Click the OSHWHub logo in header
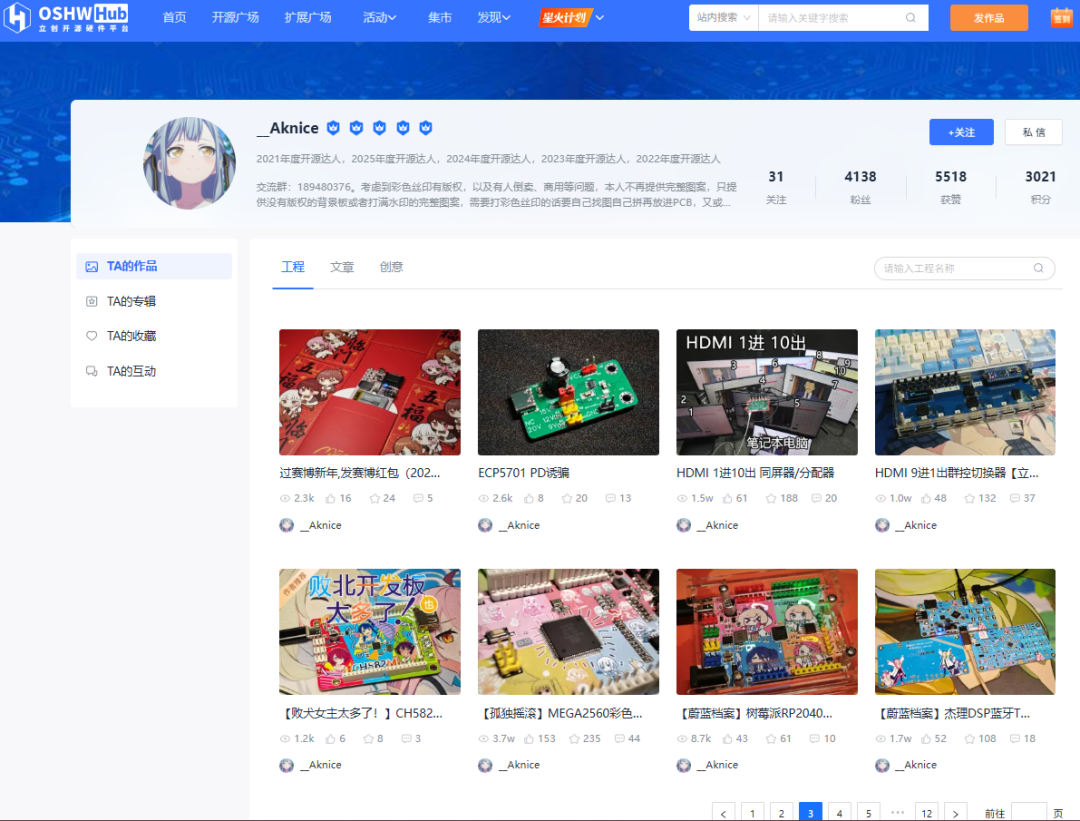1080x821 pixels. [69, 18]
